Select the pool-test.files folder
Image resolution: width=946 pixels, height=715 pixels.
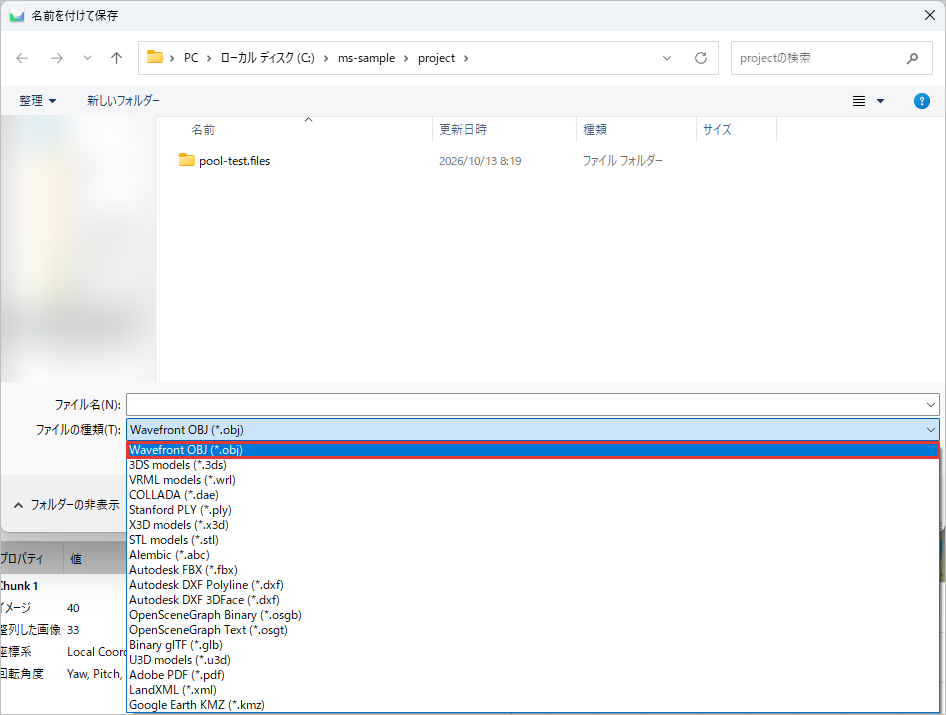click(x=225, y=160)
